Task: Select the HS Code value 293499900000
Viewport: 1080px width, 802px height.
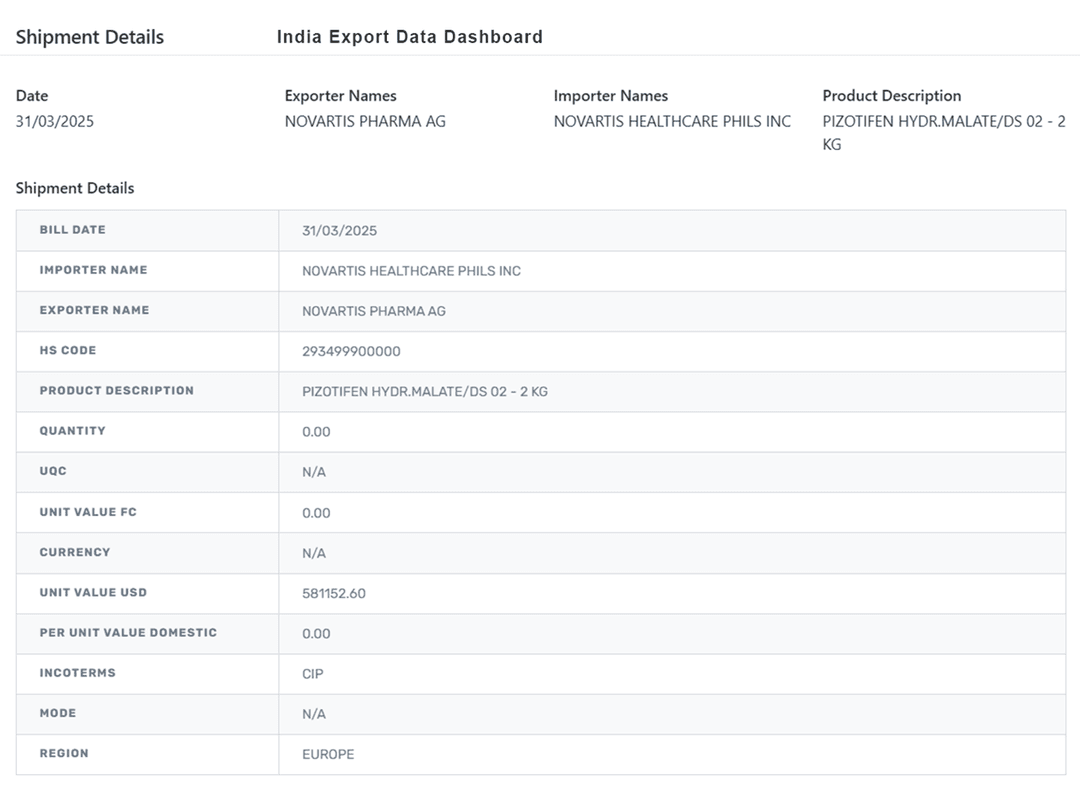Action: click(351, 352)
